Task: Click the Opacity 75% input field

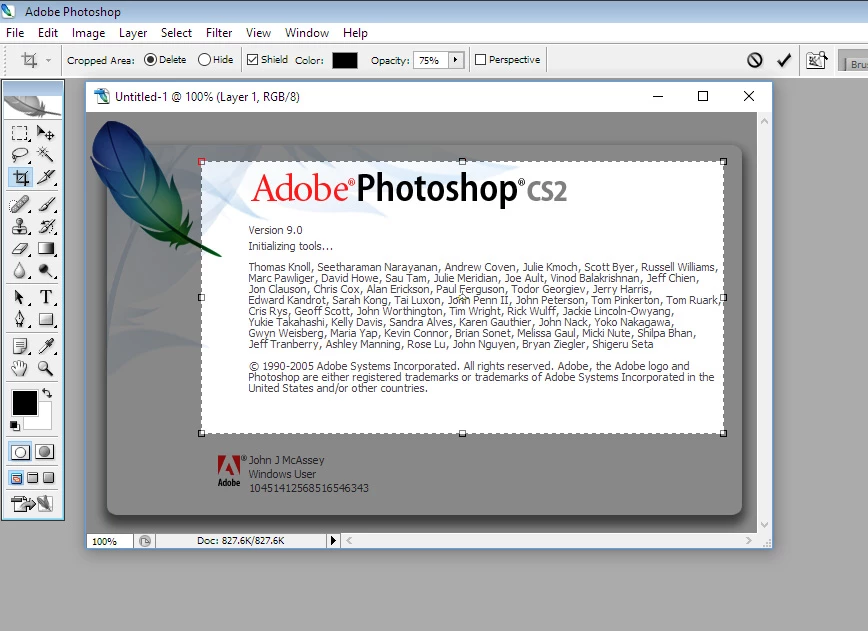Action: pos(430,60)
